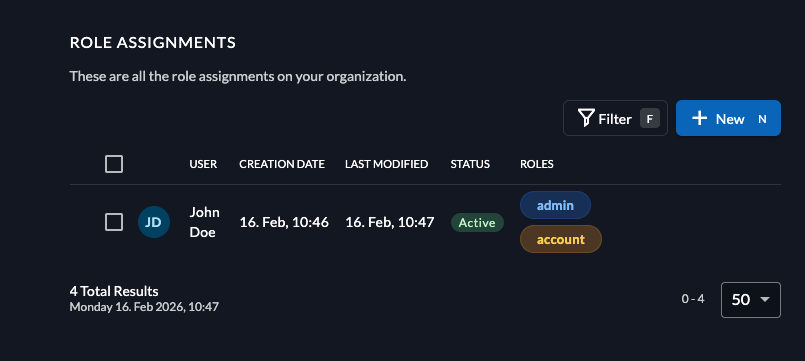Expand the dropdown arrow next to 50

(x=764, y=299)
